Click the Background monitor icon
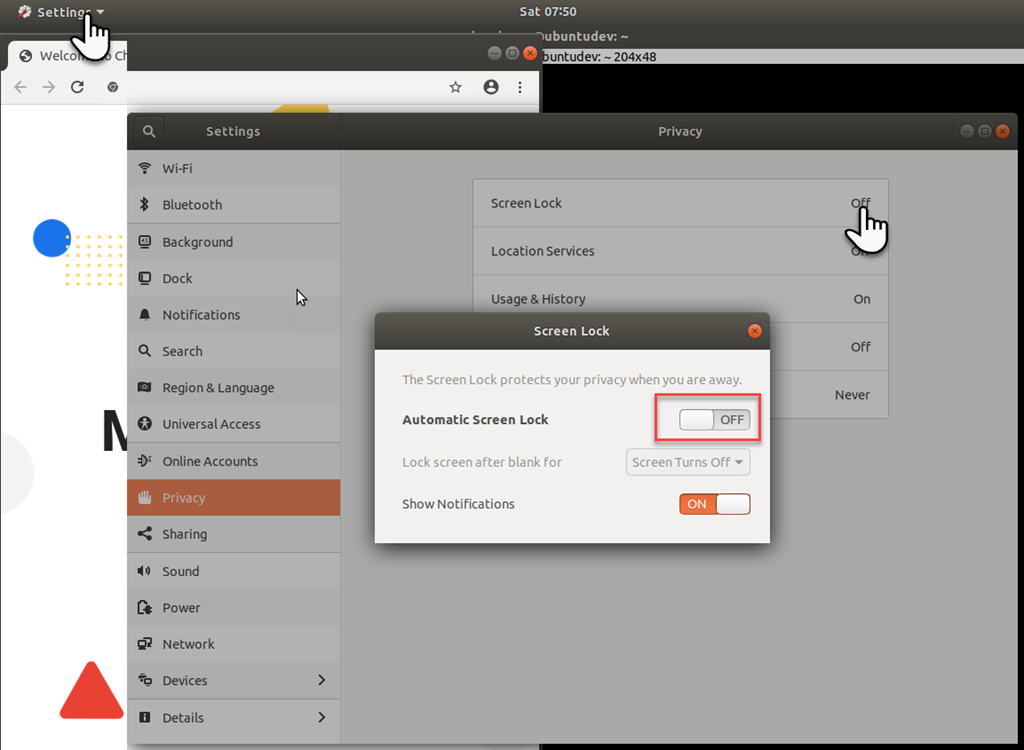Viewport: 1024px width, 750px height. click(x=145, y=242)
